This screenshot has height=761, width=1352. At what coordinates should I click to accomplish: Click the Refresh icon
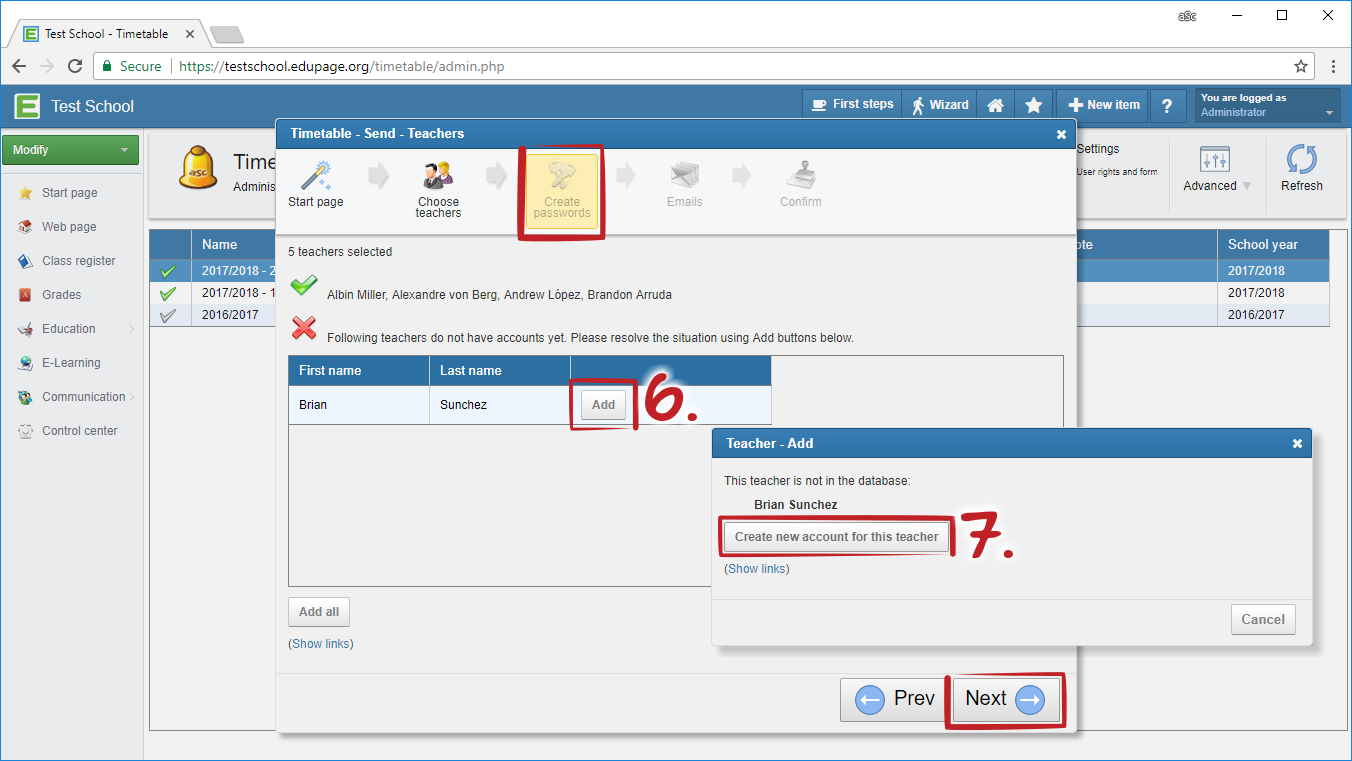point(1301,160)
